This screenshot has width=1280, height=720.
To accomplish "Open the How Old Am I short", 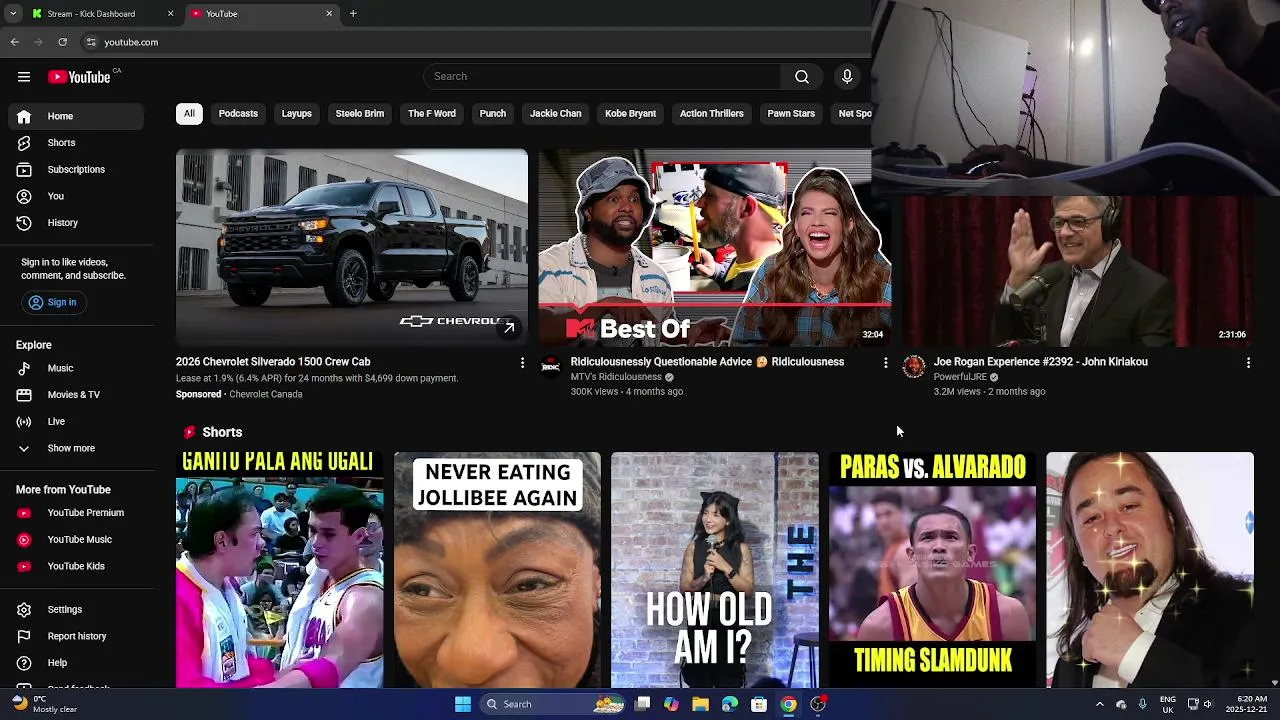I will (x=715, y=570).
